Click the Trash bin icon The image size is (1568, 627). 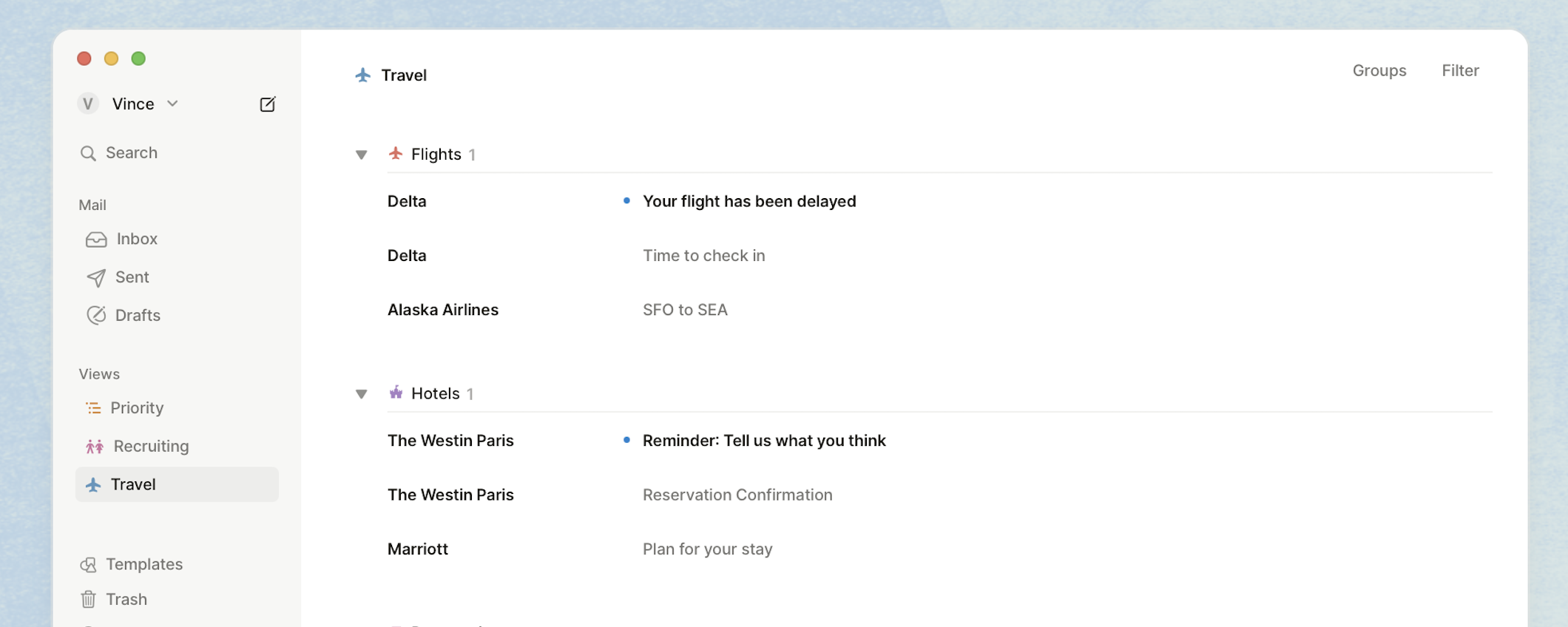(x=88, y=600)
